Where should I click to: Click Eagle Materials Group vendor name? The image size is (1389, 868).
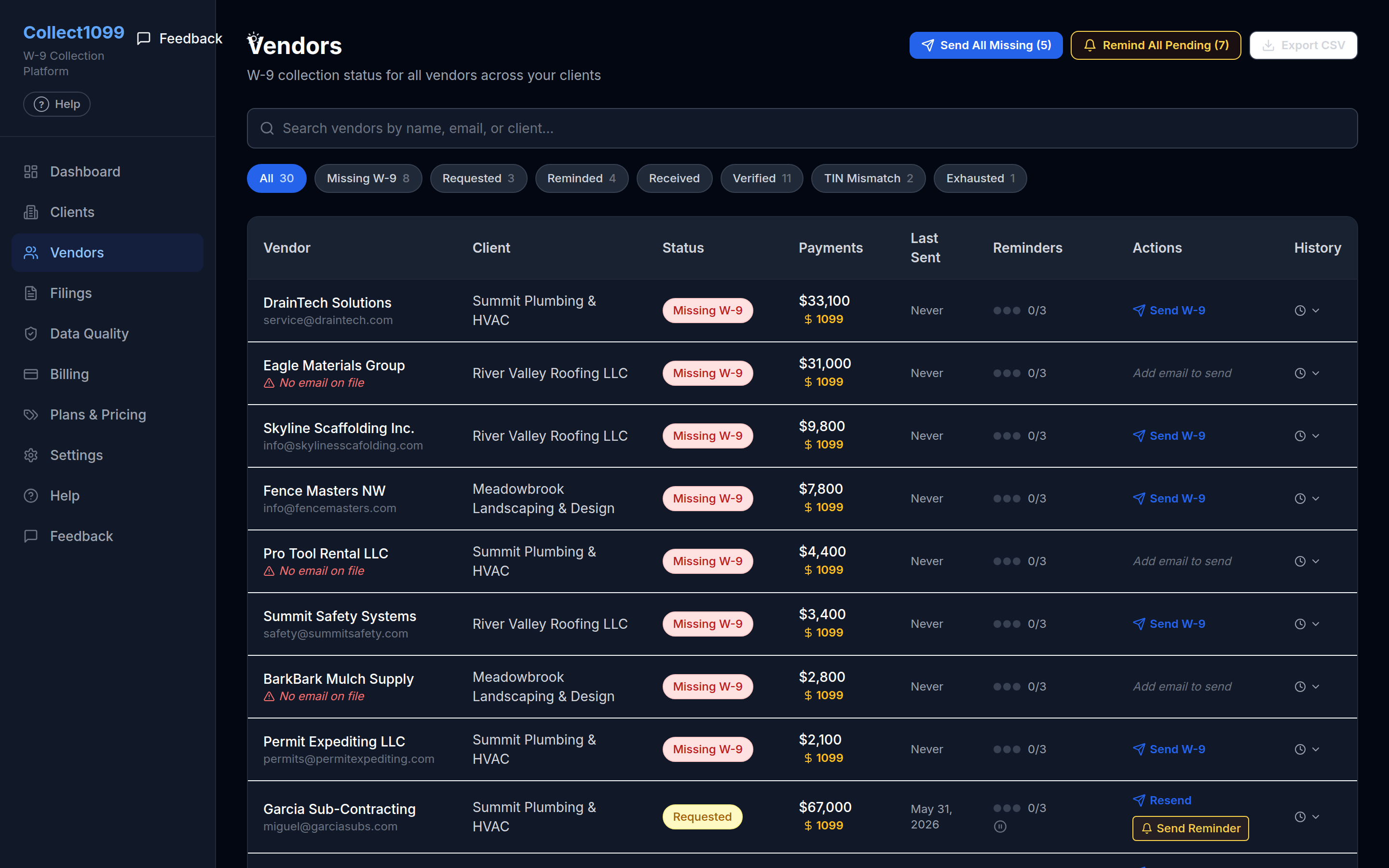(334, 365)
